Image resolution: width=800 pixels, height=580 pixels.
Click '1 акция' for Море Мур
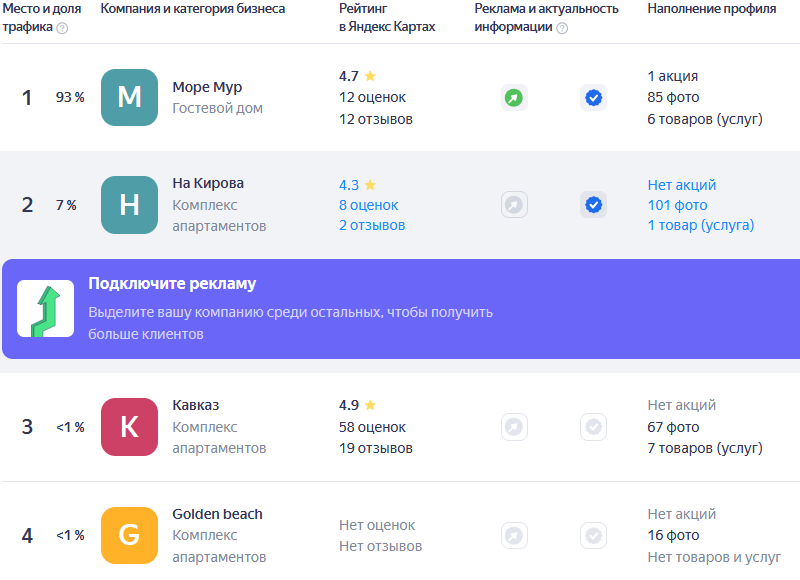[x=672, y=76]
